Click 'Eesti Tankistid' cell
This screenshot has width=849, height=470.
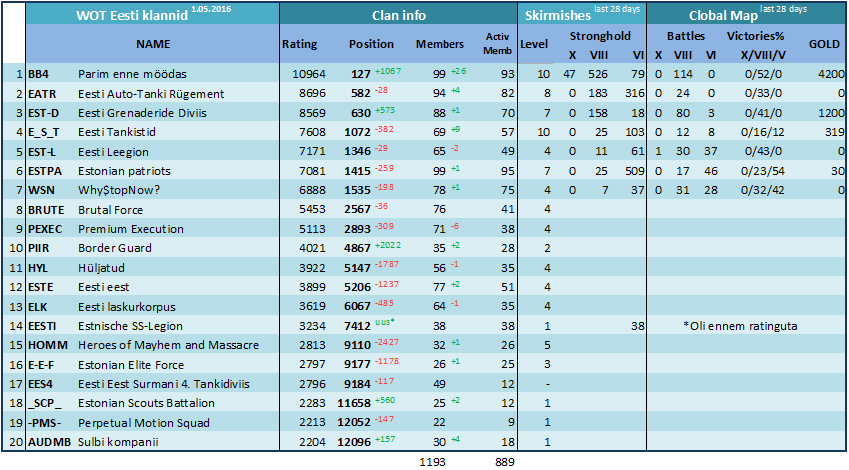click(117, 132)
